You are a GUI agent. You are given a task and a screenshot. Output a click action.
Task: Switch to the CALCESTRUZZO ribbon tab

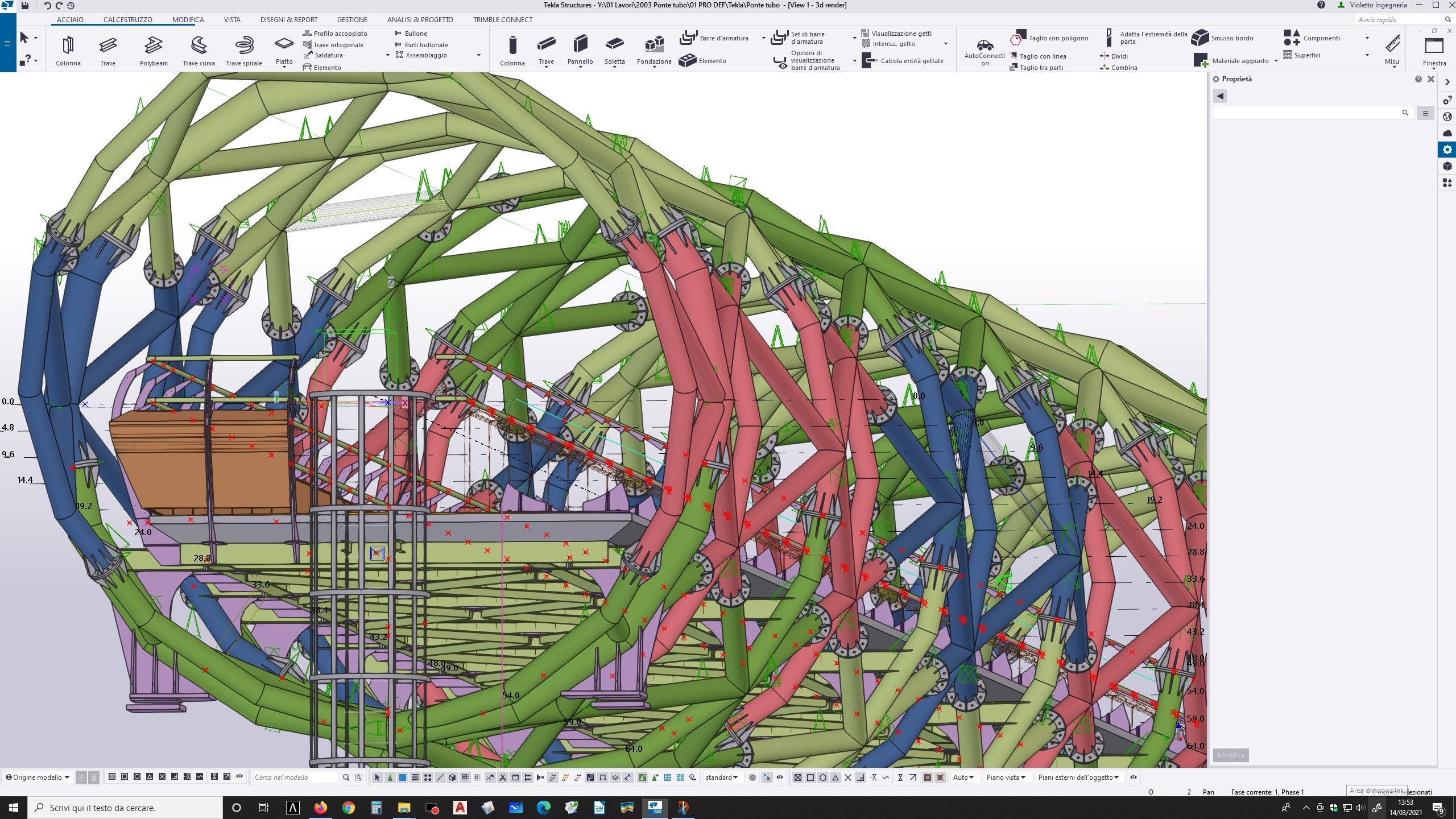point(127,19)
